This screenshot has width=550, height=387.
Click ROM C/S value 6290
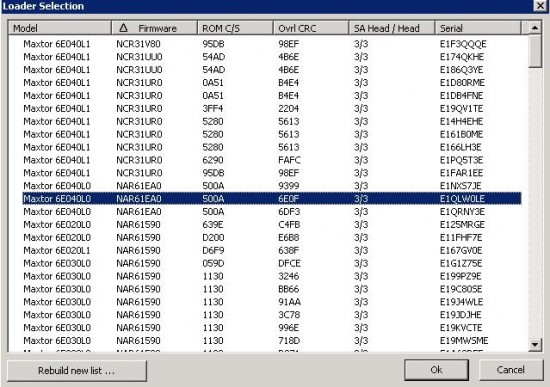pyautogui.click(x=213, y=160)
